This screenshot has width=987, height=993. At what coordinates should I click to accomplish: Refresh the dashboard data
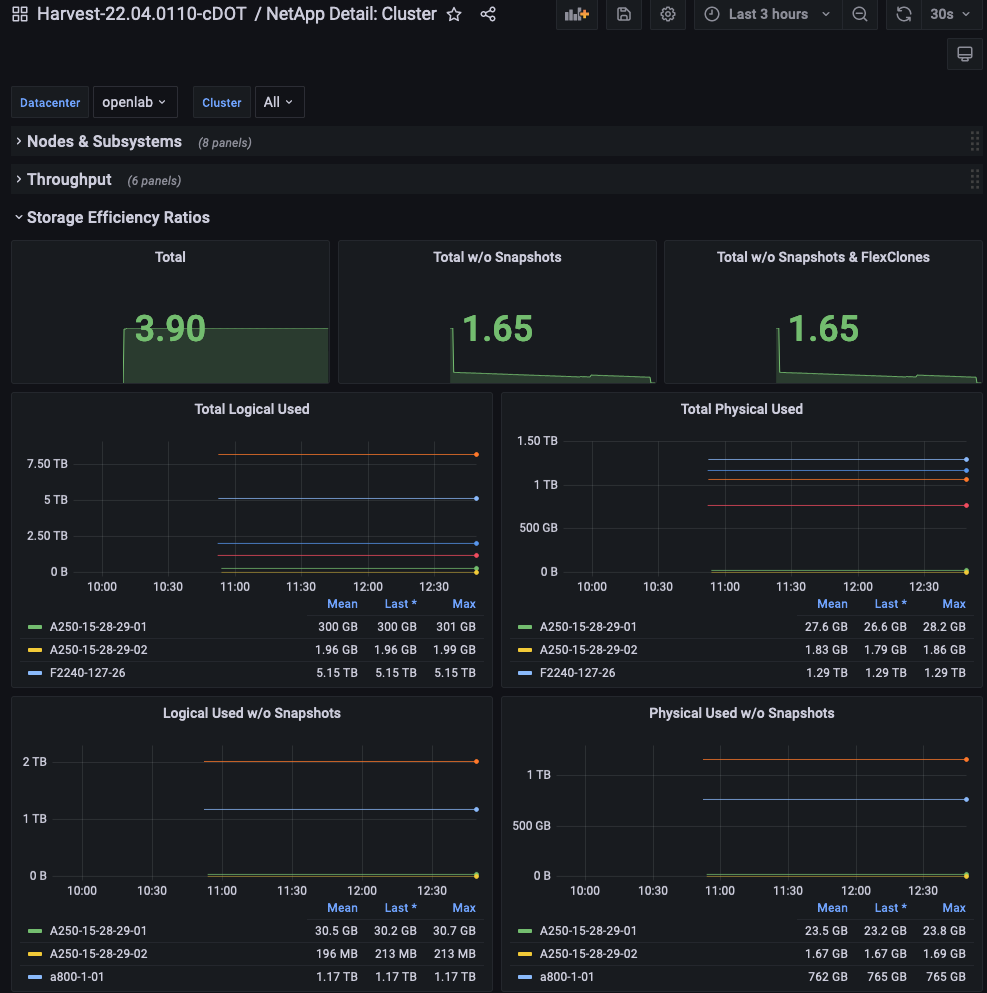(904, 14)
